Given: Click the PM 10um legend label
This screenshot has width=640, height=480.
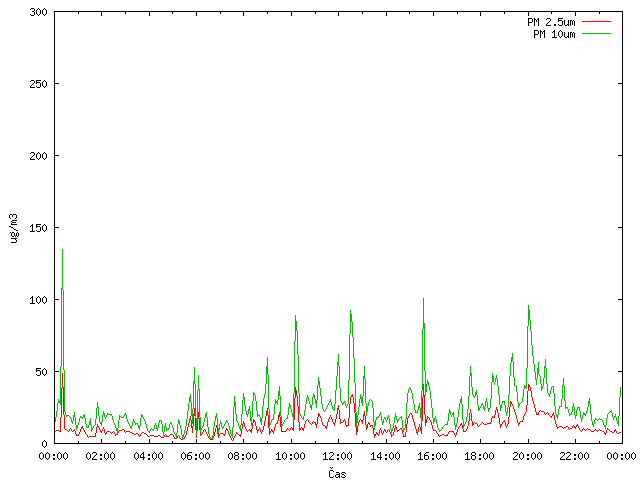Looking at the screenshot, I should (554, 34).
